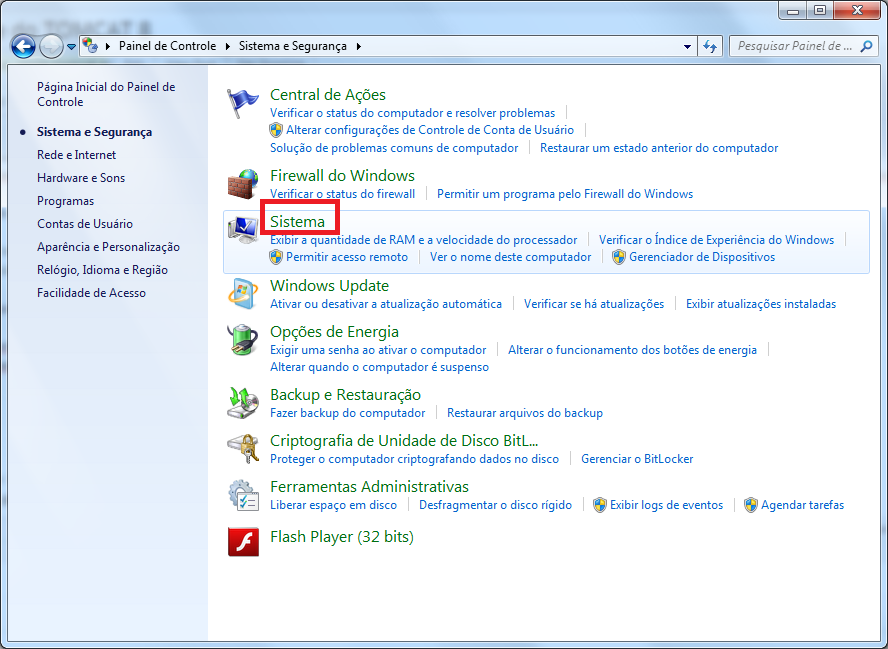Click the search magnifier icon

click(866, 46)
